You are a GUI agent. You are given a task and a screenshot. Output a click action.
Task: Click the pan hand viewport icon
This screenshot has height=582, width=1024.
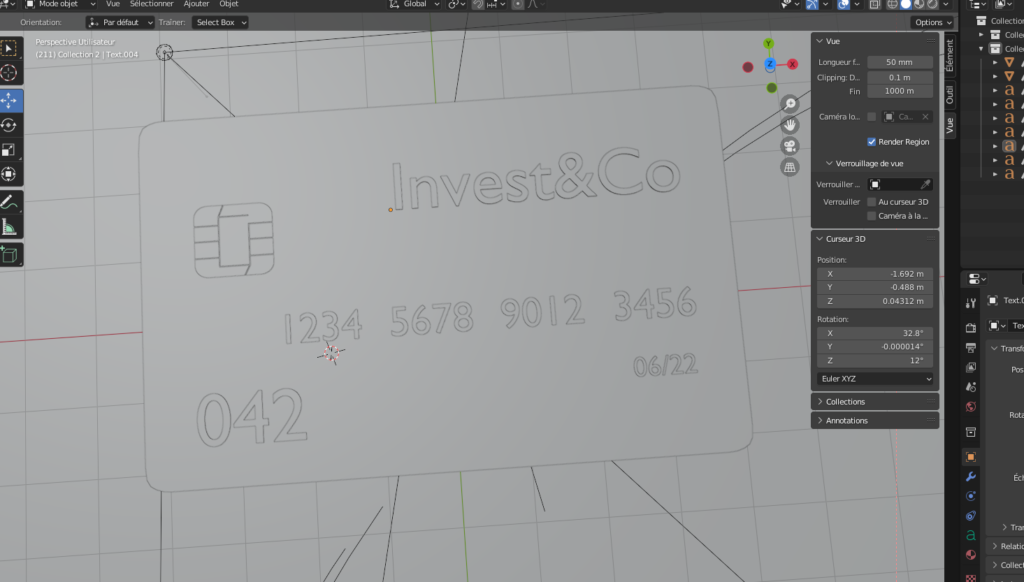(x=790, y=125)
